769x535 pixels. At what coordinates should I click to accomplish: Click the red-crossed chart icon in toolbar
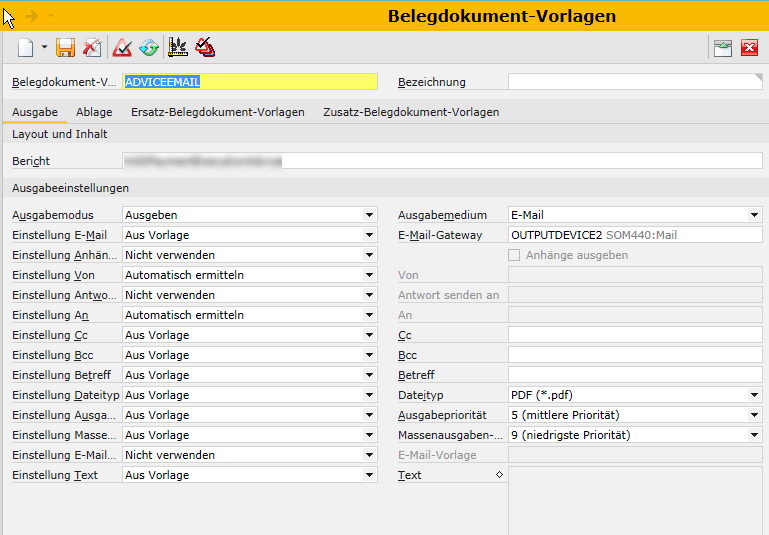pyautogui.click(x=205, y=47)
